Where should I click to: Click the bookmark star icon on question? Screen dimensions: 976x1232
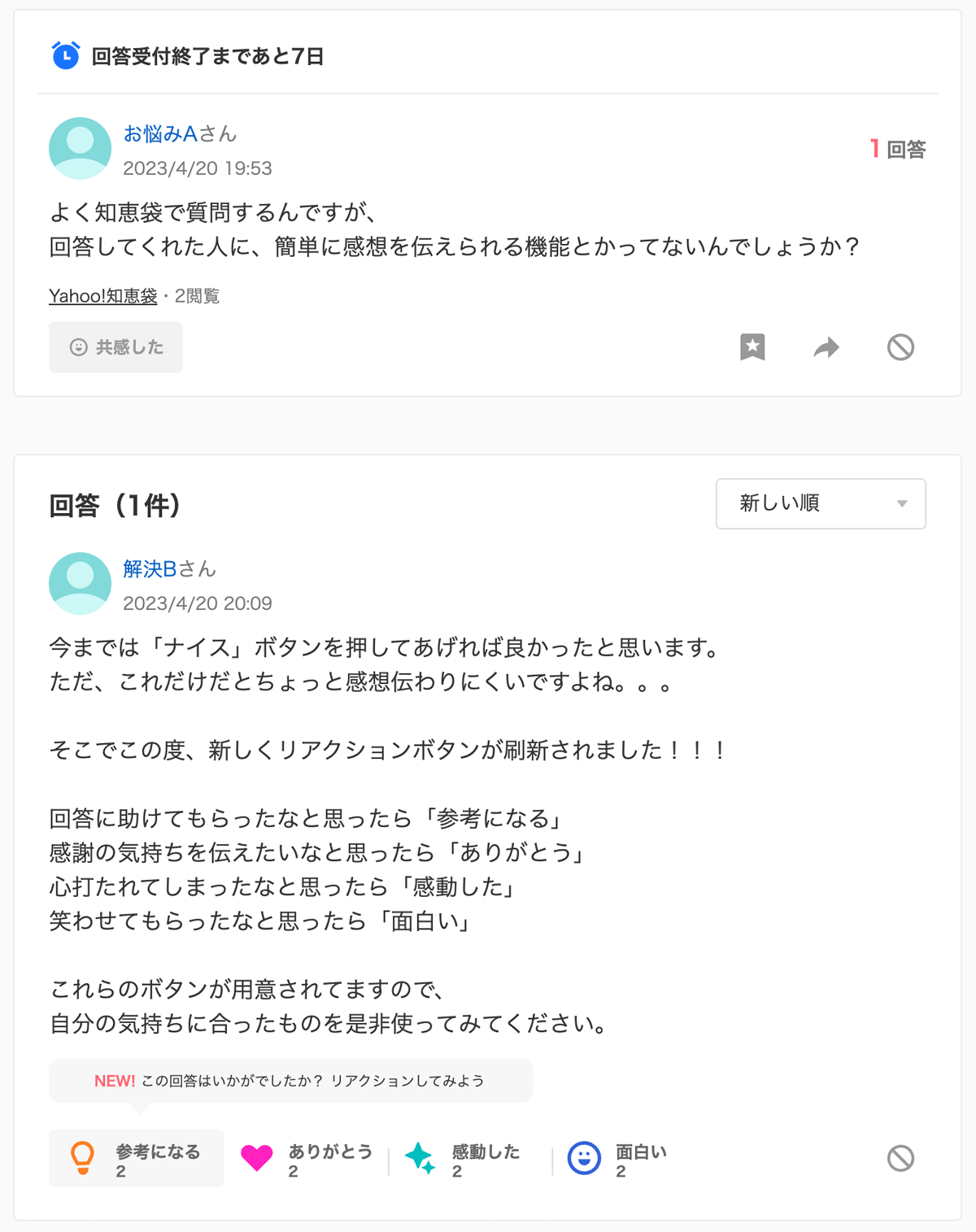click(x=752, y=347)
